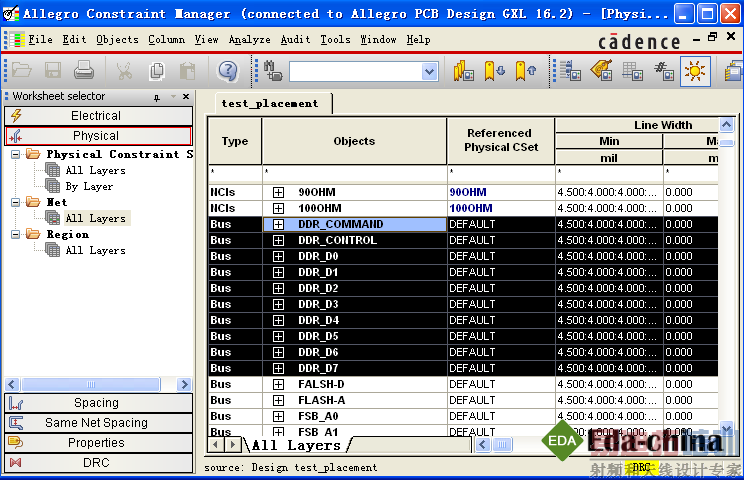
Task: Click the worksheet selector scroll left arrow
Action: pos(12,384)
